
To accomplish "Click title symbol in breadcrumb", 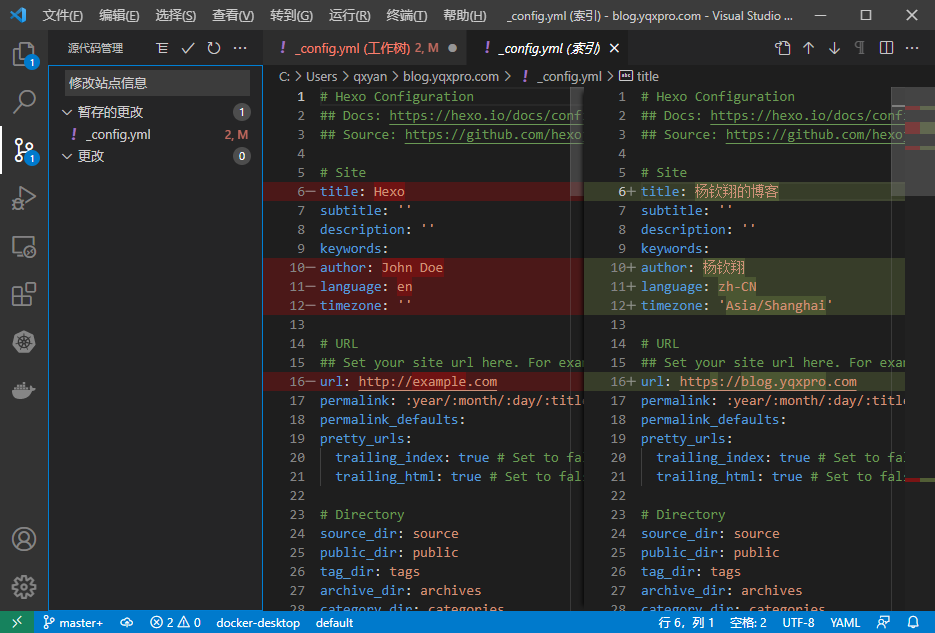I will tap(647, 76).
